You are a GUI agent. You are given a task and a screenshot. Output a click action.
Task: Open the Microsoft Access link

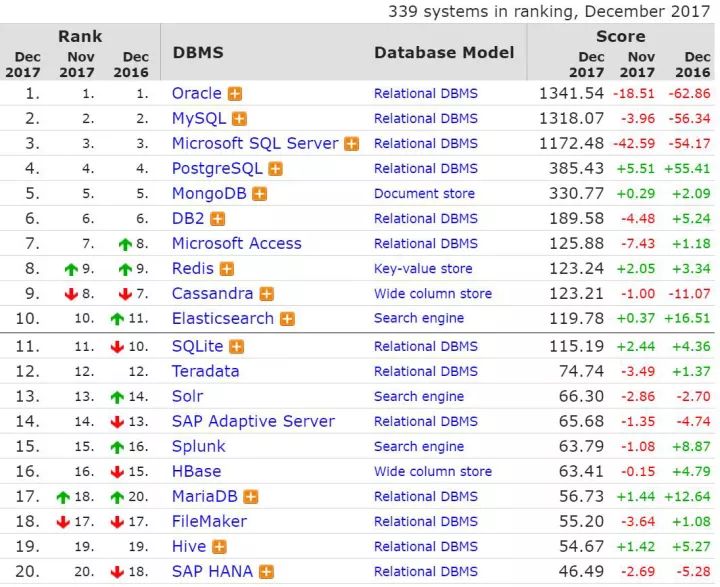[236, 243]
